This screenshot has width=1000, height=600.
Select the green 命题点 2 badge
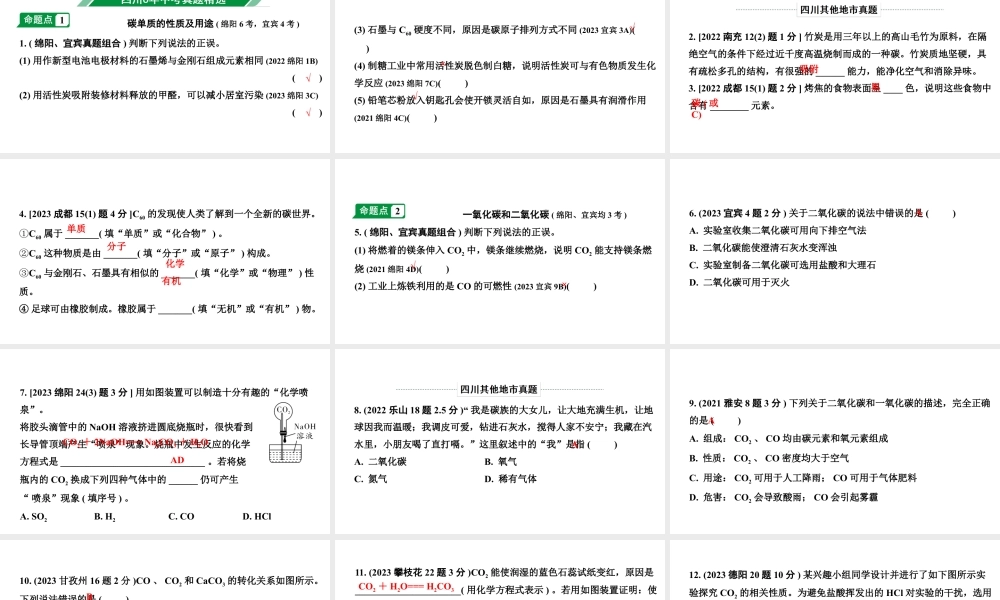click(x=378, y=211)
